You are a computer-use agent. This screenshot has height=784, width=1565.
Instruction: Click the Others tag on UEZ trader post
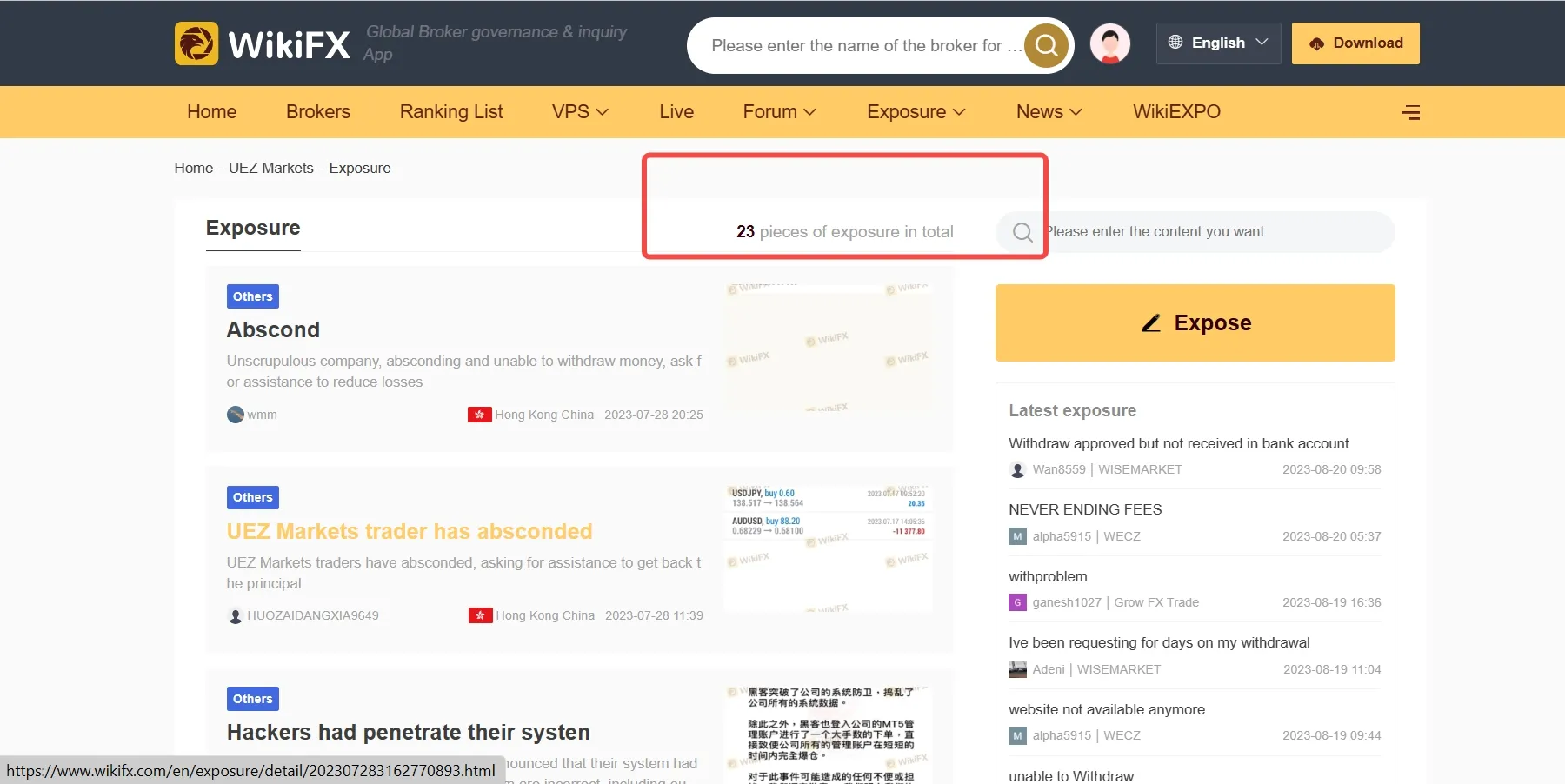pos(253,497)
